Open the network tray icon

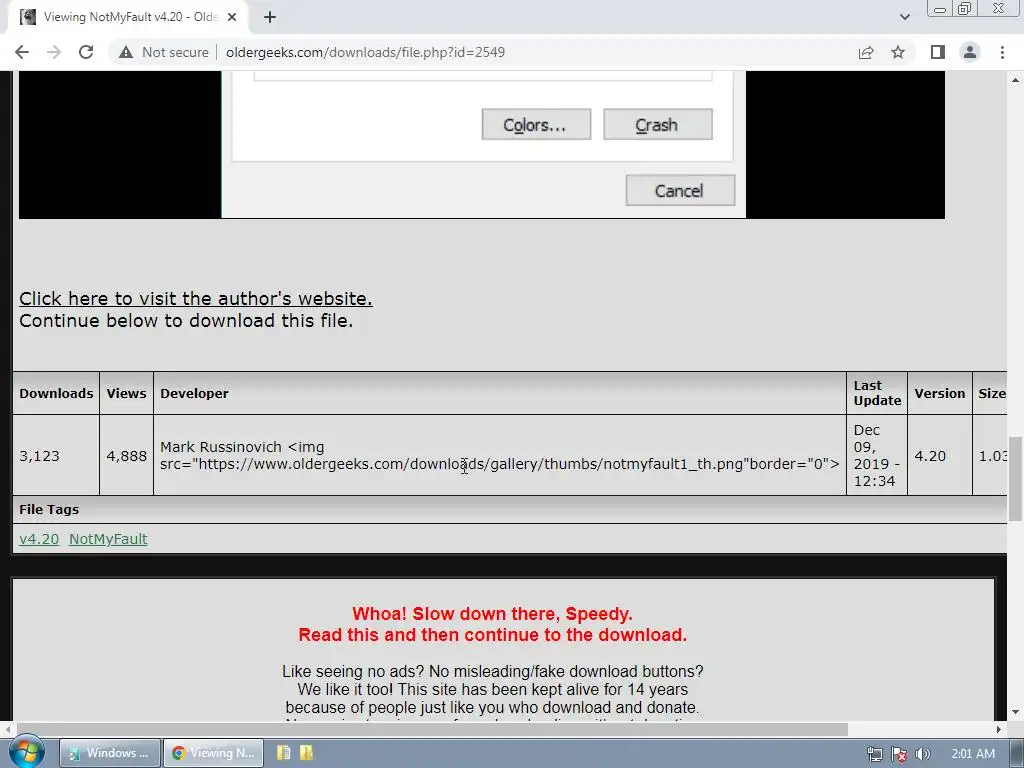click(874, 754)
